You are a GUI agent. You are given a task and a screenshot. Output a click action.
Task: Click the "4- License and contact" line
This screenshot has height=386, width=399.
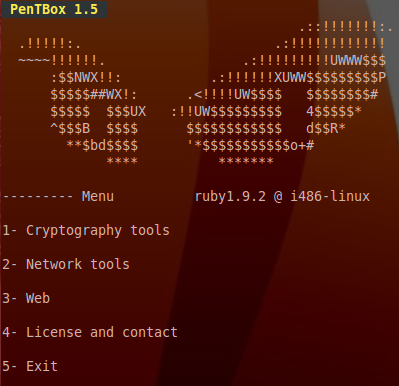90,332
